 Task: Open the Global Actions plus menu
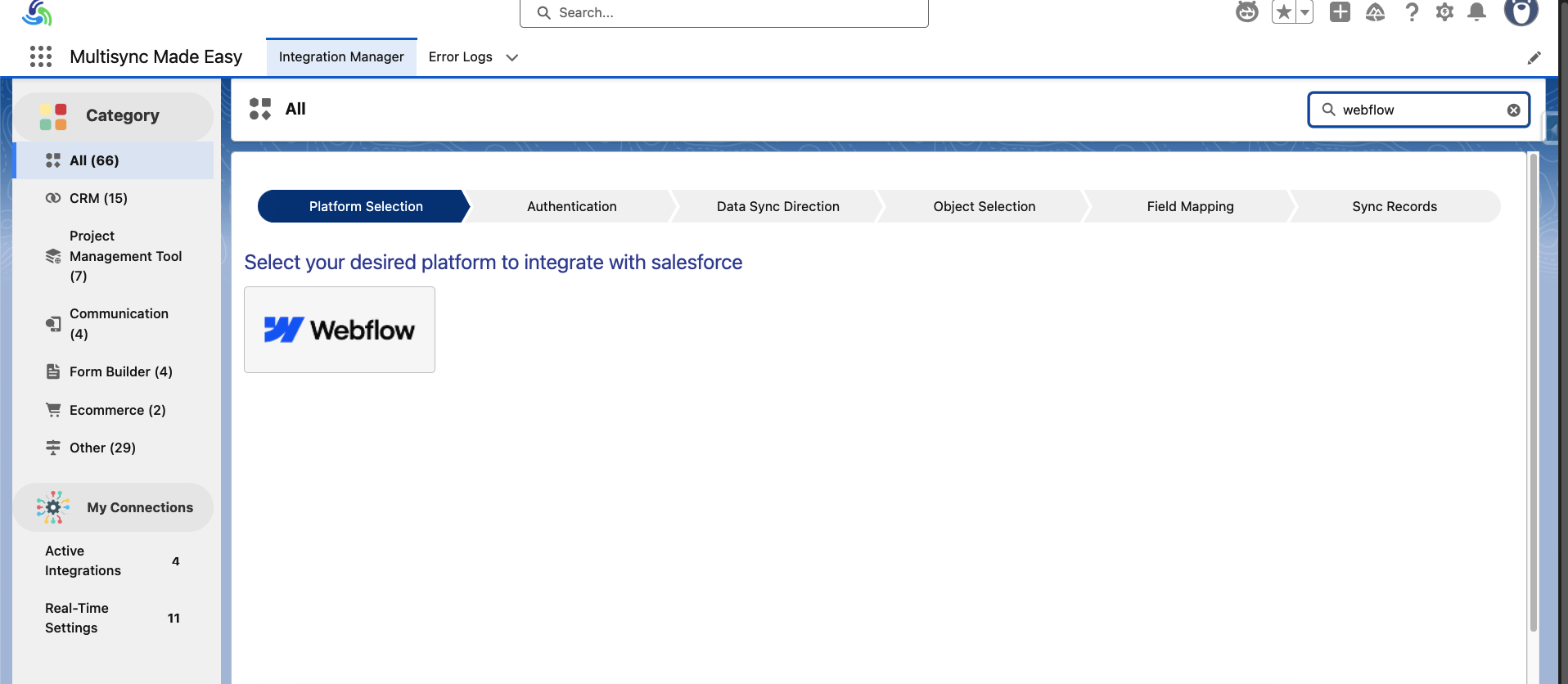1340,11
